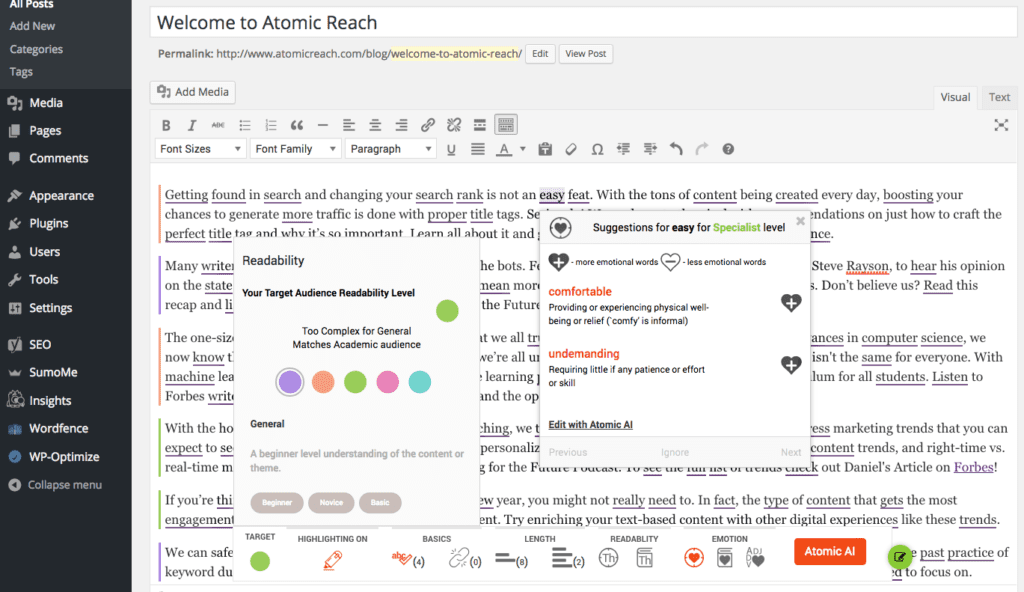Insert a special character (omega icon)

597,149
